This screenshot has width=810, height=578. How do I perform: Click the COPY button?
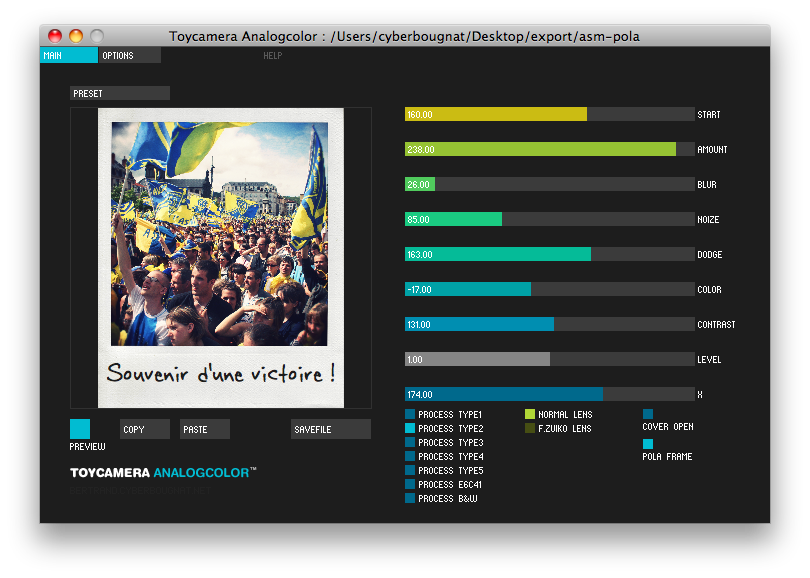pos(145,429)
